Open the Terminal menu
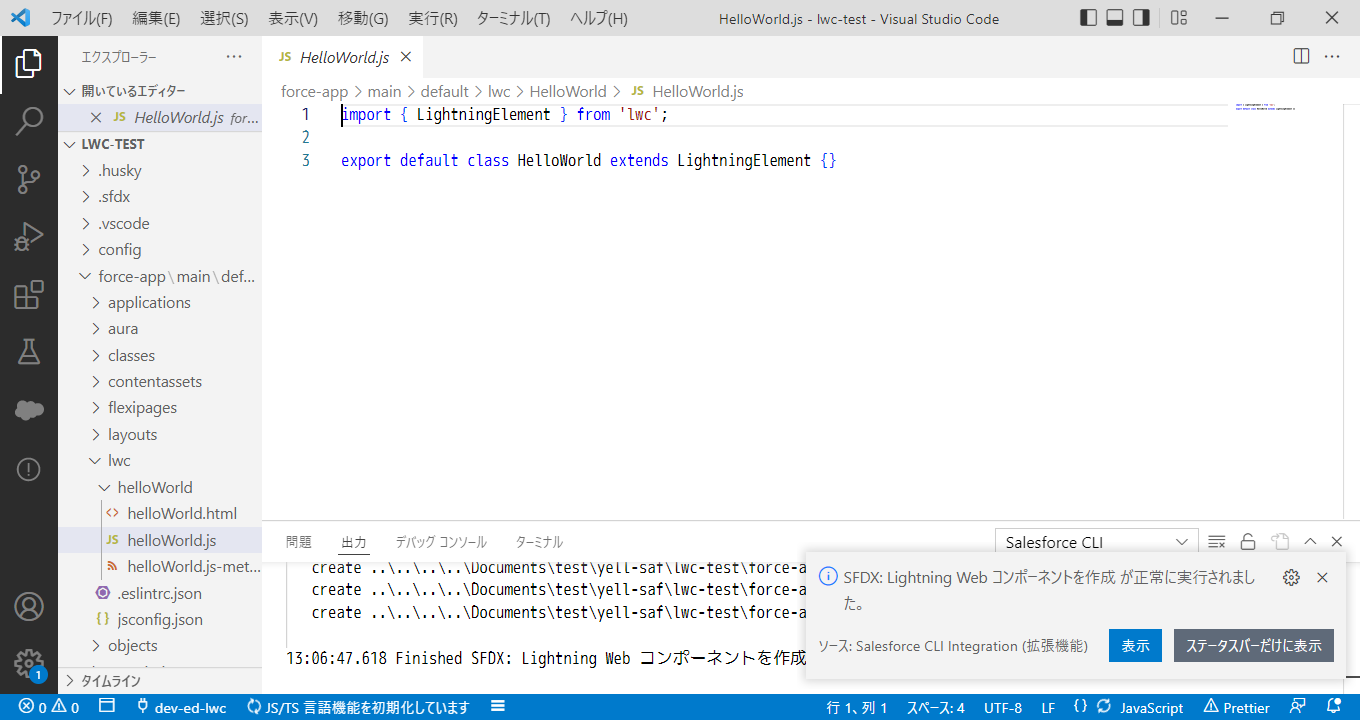 pyautogui.click(x=513, y=18)
